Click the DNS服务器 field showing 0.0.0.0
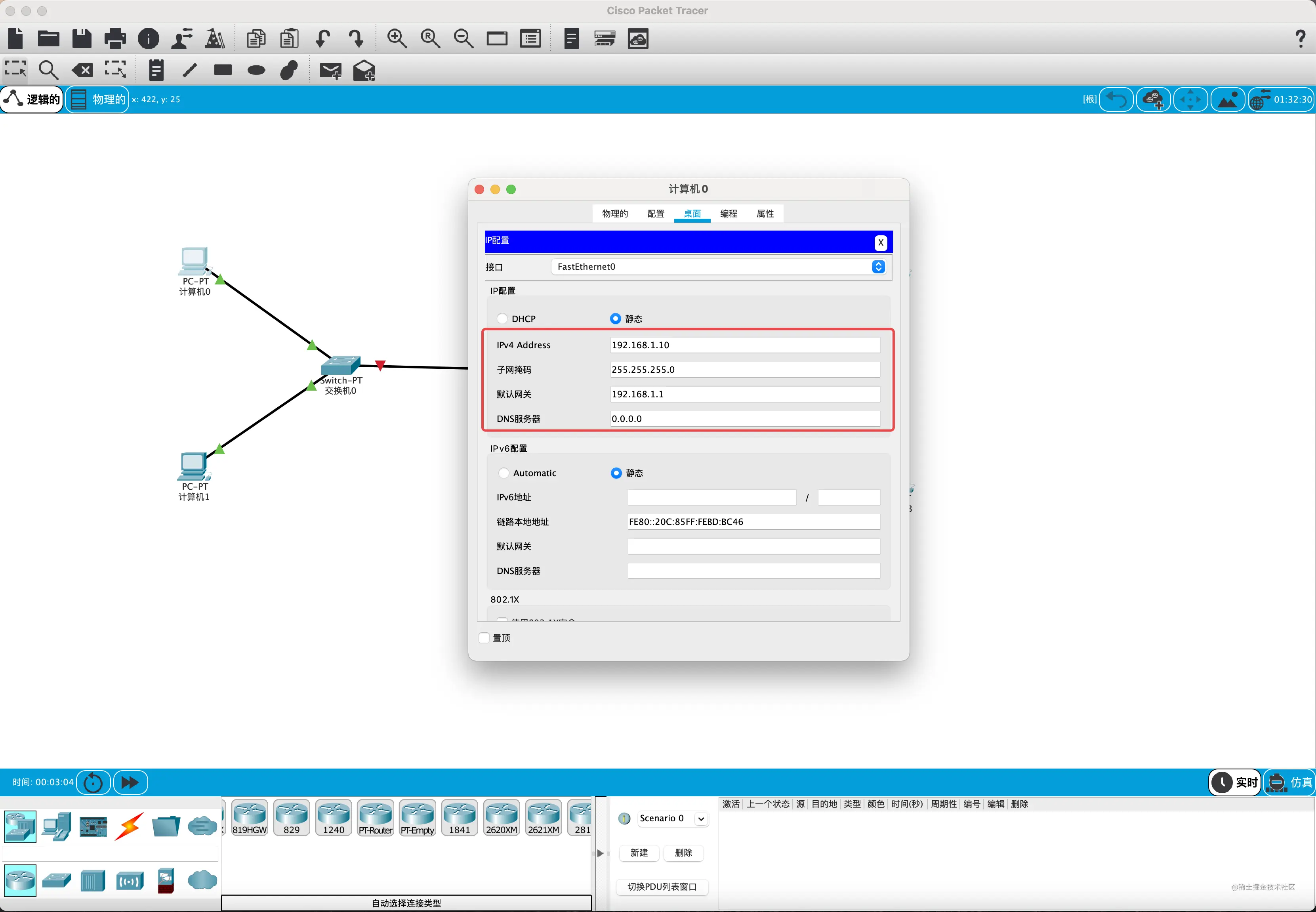The height and width of the screenshot is (912, 1316). (745, 418)
